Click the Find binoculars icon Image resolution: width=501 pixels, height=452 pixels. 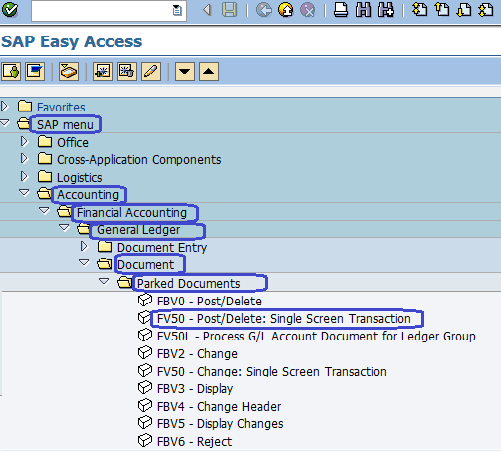pyautogui.click(x=363, y=10)
